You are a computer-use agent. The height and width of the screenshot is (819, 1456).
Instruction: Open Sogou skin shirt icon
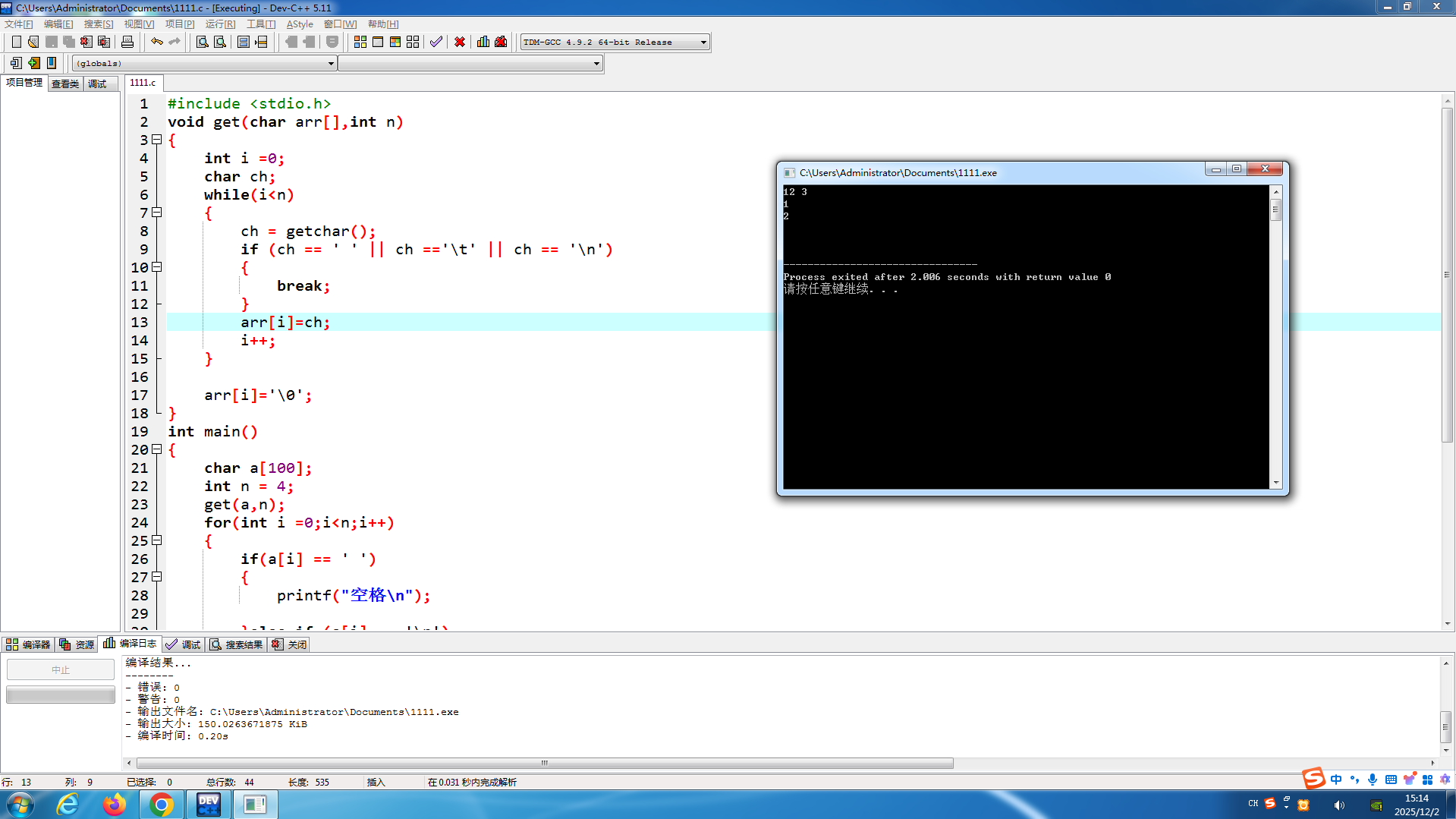1409,780
